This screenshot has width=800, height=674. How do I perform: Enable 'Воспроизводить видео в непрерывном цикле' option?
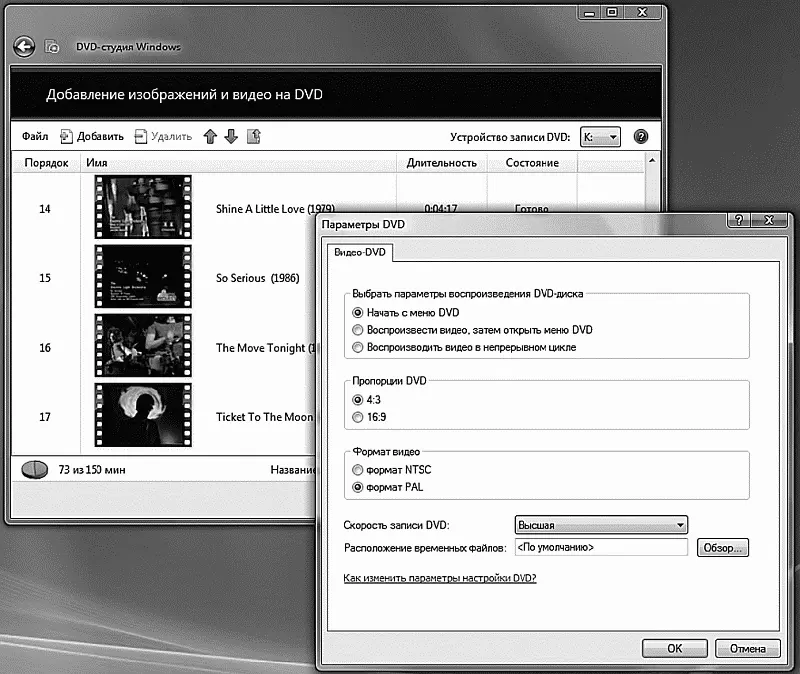click(x=358, y=347)
